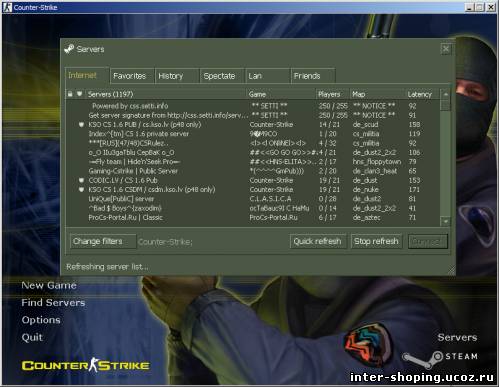This screenshot has height=387, width=499.
Task: Click the shield icon beside KSO CS 1.6 PUB
Action: click(x=81, y=125)
